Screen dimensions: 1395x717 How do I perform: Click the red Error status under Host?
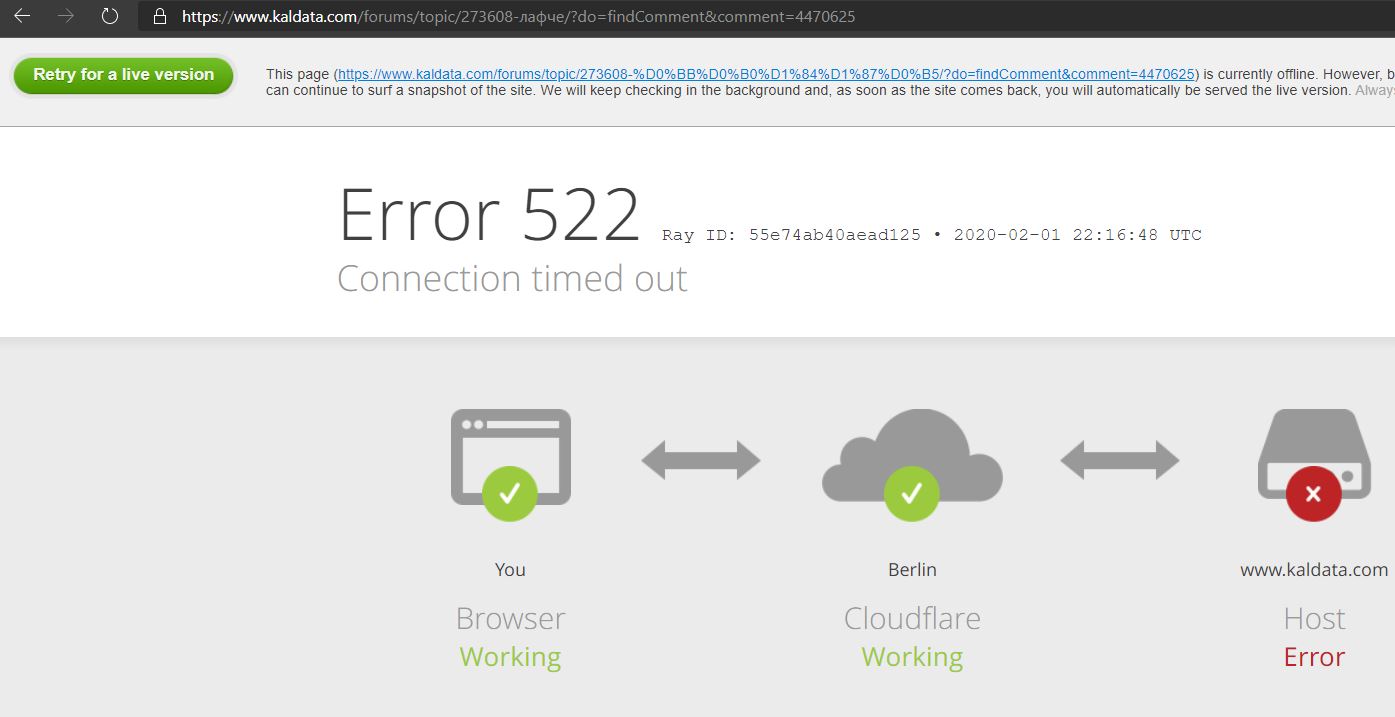(x=1314, y=657)
